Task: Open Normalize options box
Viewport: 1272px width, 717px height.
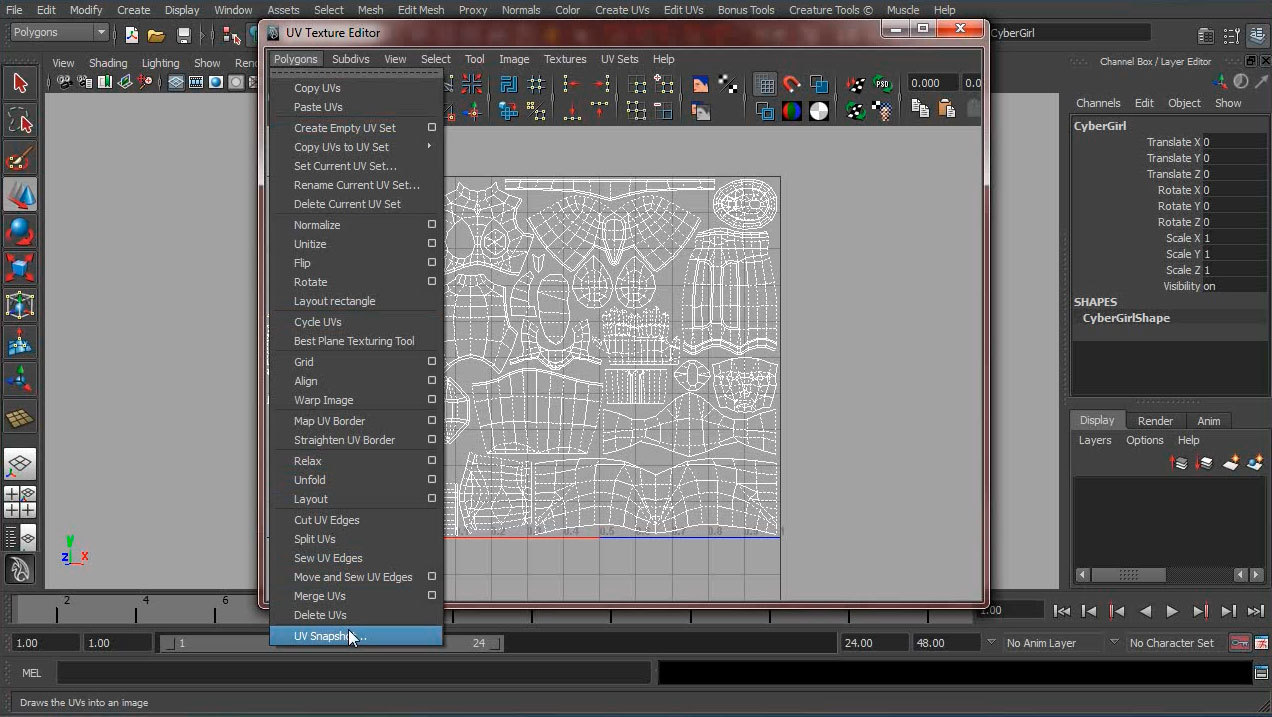Action: [x=432, y=225]
